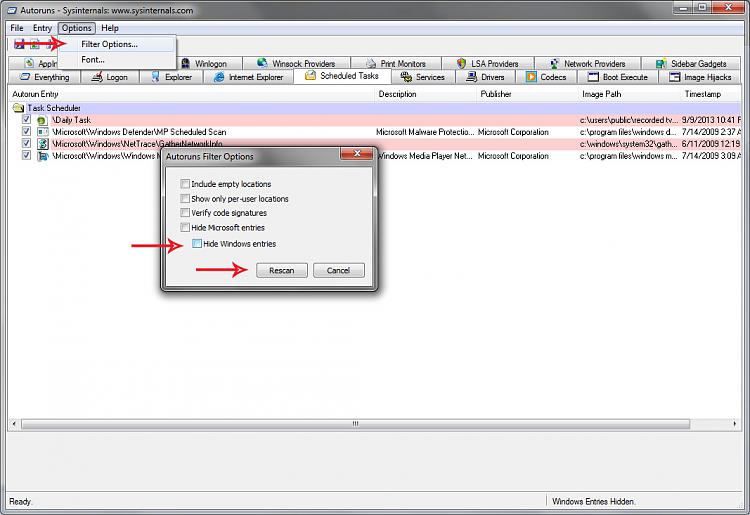Viewport: 750px width, 515px height.
Task: Switch to the Services tab
Action: click(423, 77)
